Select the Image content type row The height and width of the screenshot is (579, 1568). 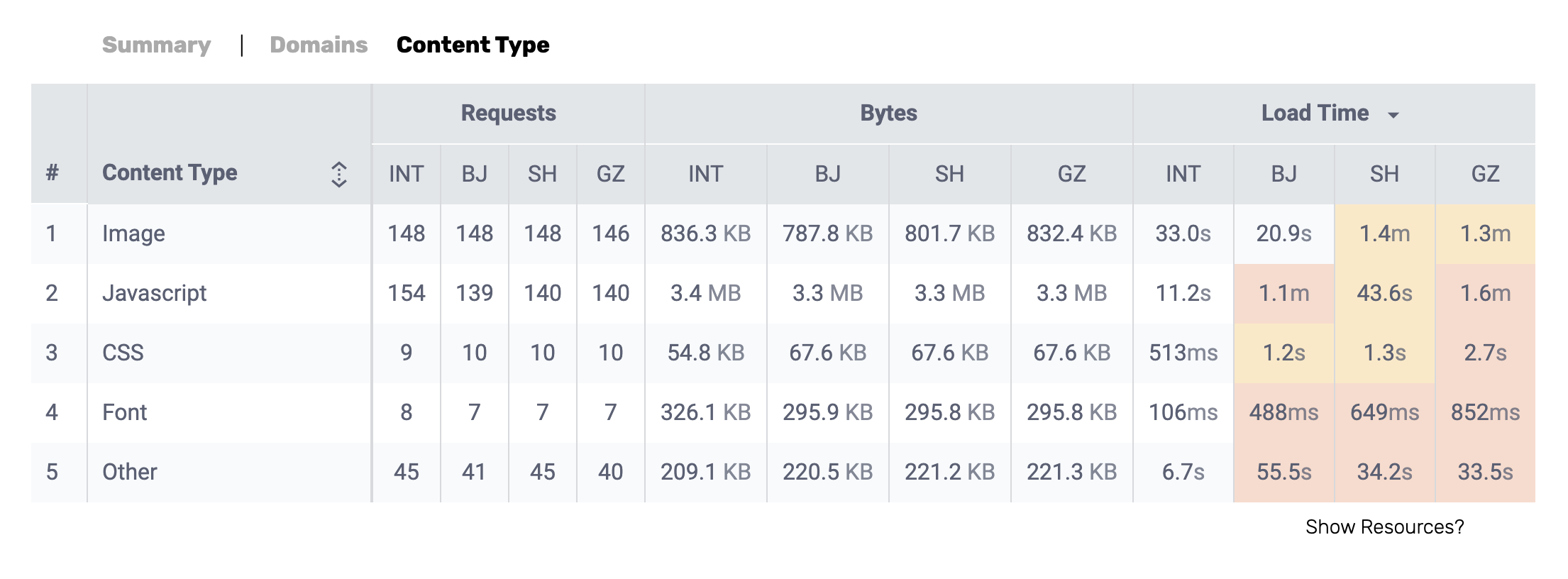[x=133, y=233]
